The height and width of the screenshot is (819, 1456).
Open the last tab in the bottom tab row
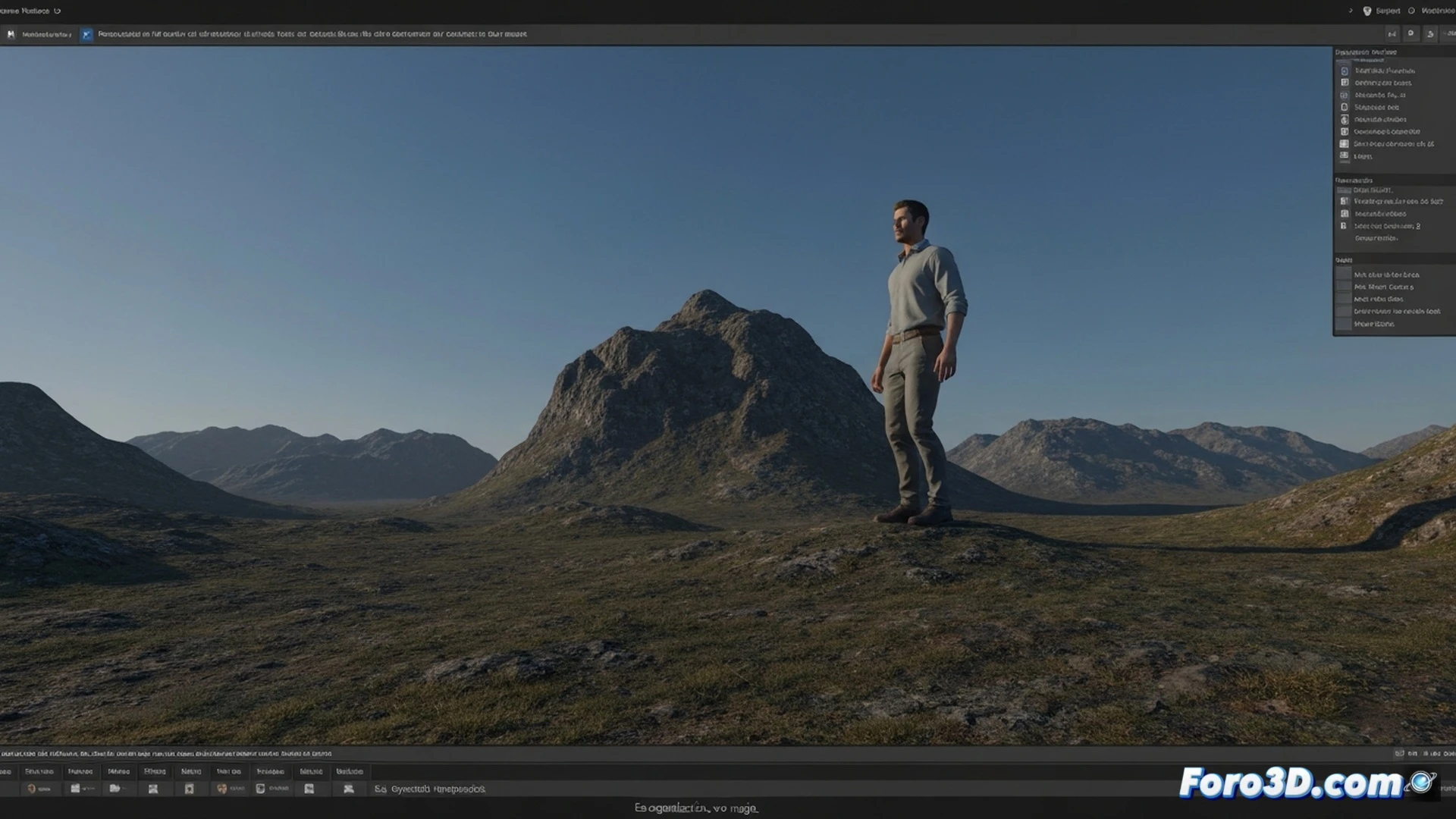(350, 771)
